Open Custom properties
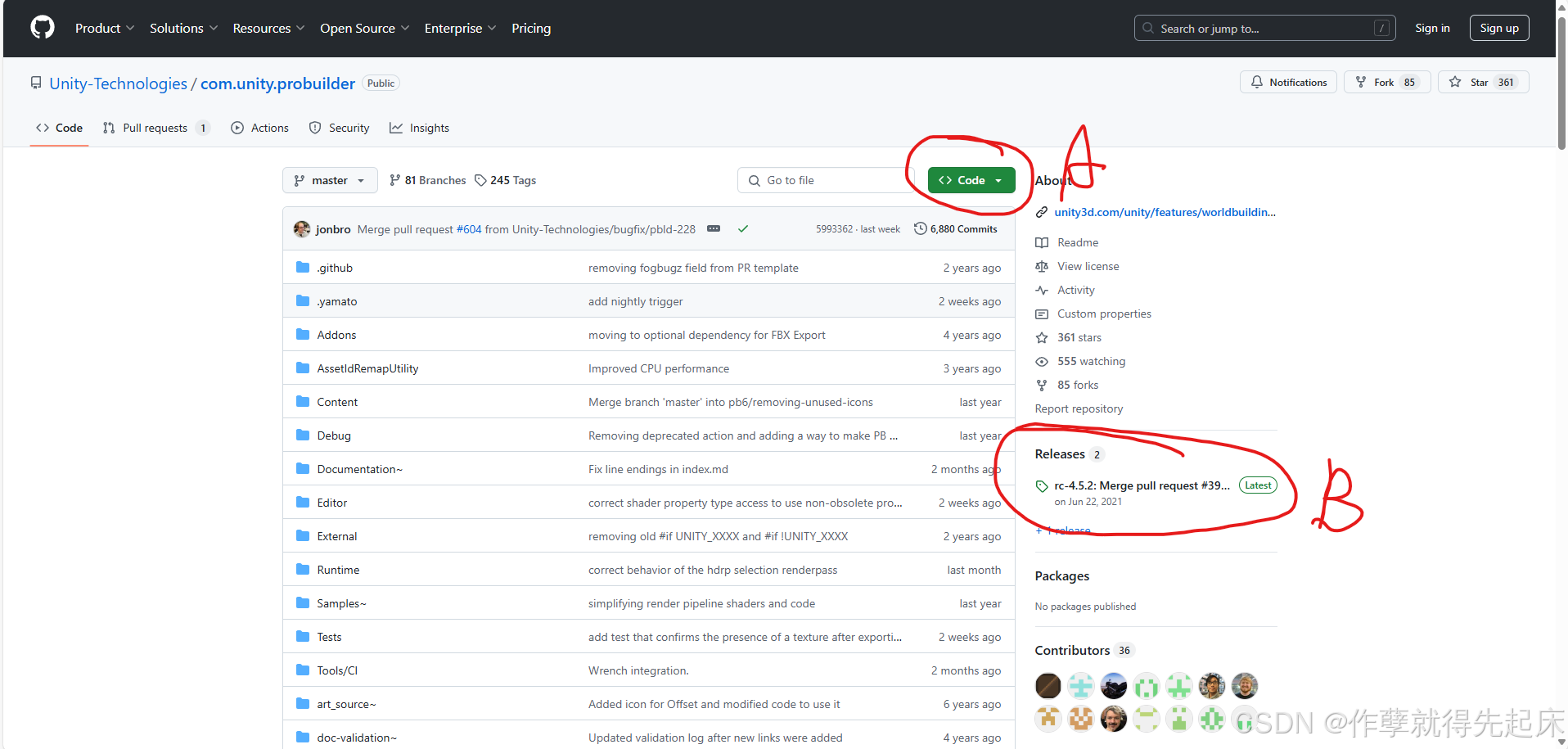1568x749 pixels. 1104,314
